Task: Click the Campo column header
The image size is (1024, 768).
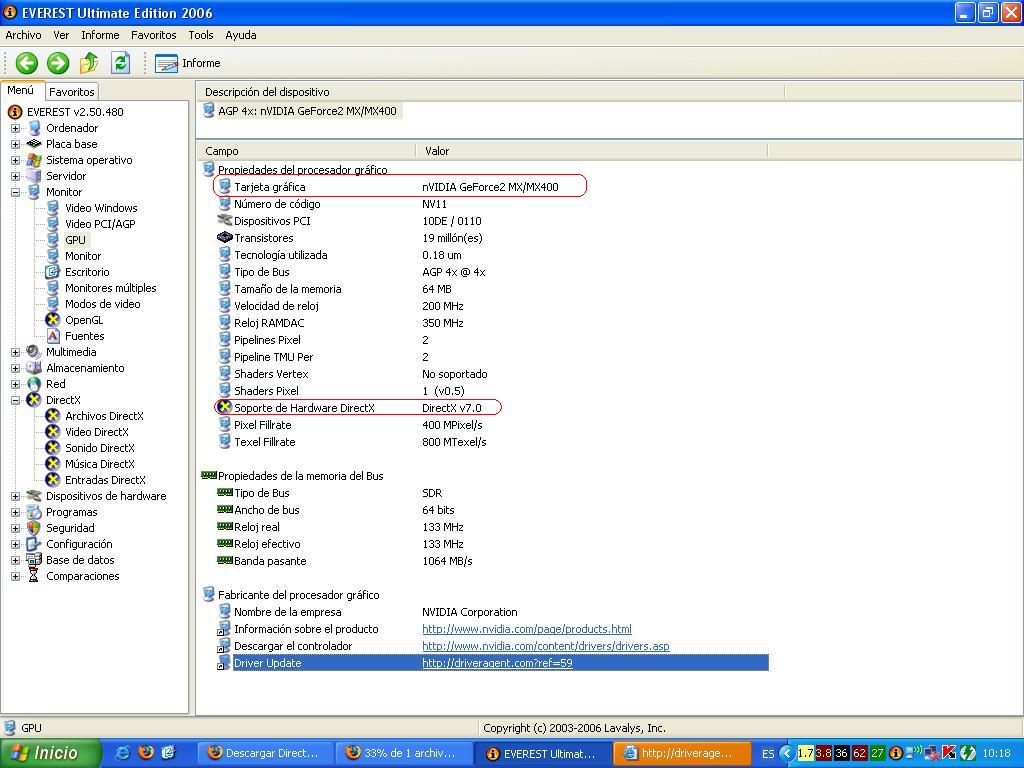Action: (x=306, y=151)
